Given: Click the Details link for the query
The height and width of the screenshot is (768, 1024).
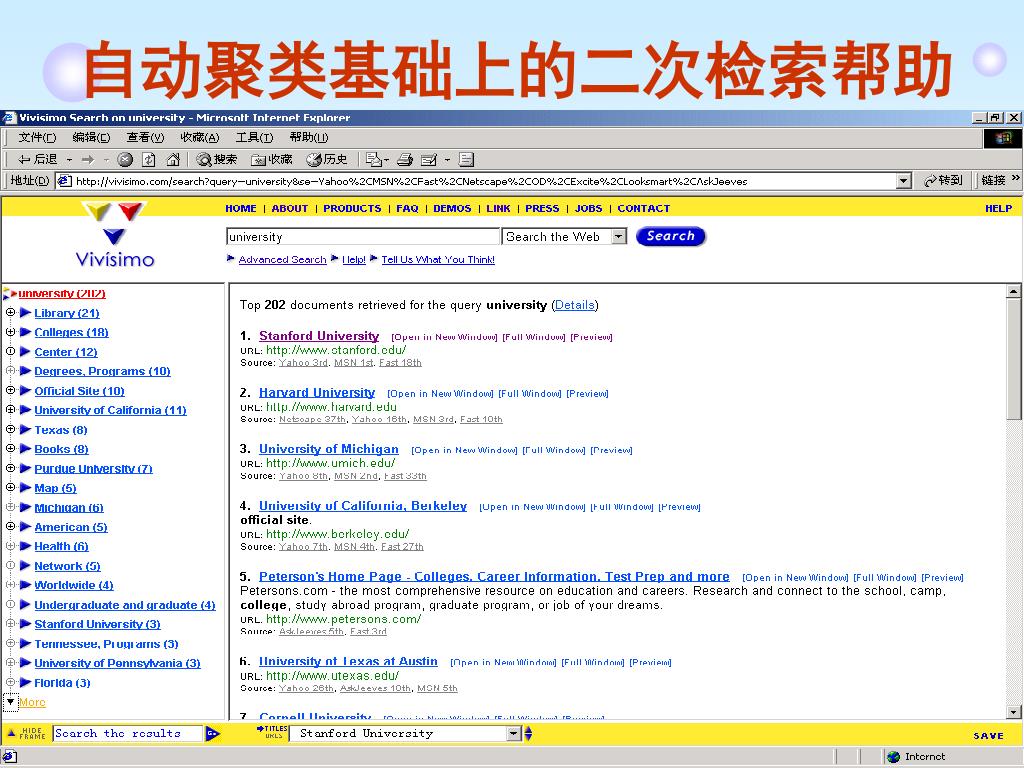Looking at the screenshot, I should 575,305.
